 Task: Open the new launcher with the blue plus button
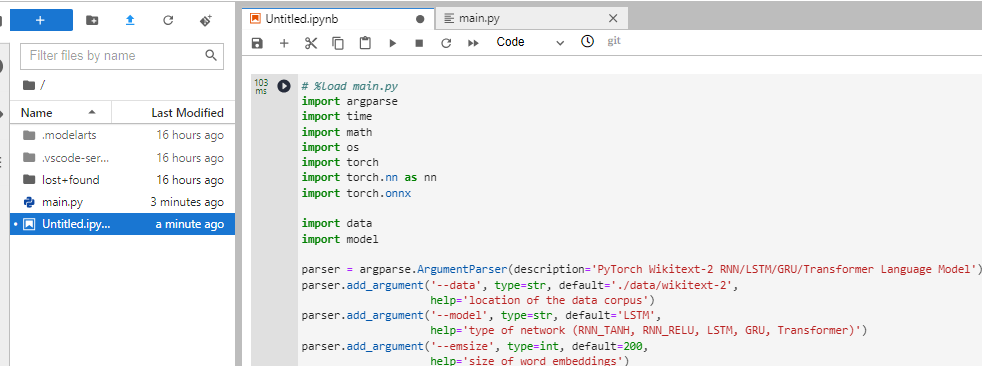click(41, 20)
